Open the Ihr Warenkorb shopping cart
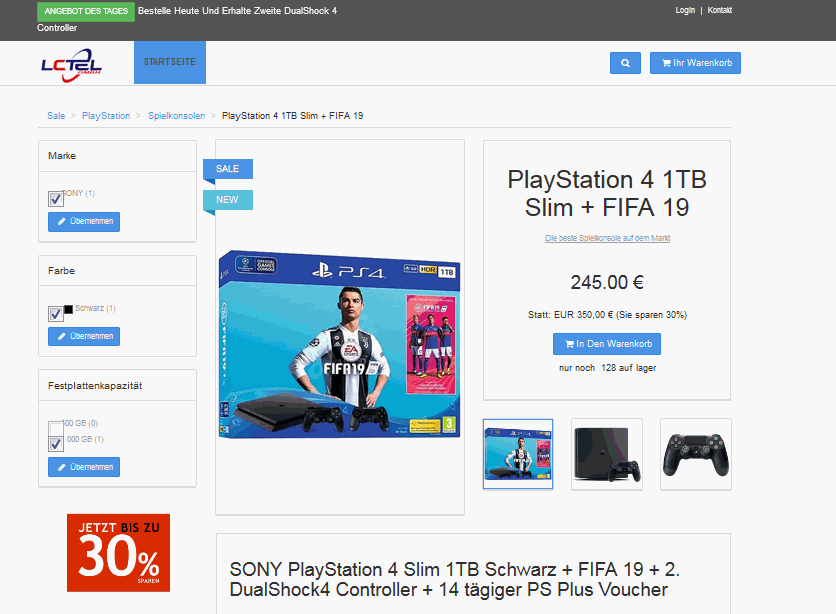The height and width of the screenshot is (614, 836). pyautogui.click(x=695, y=63)
